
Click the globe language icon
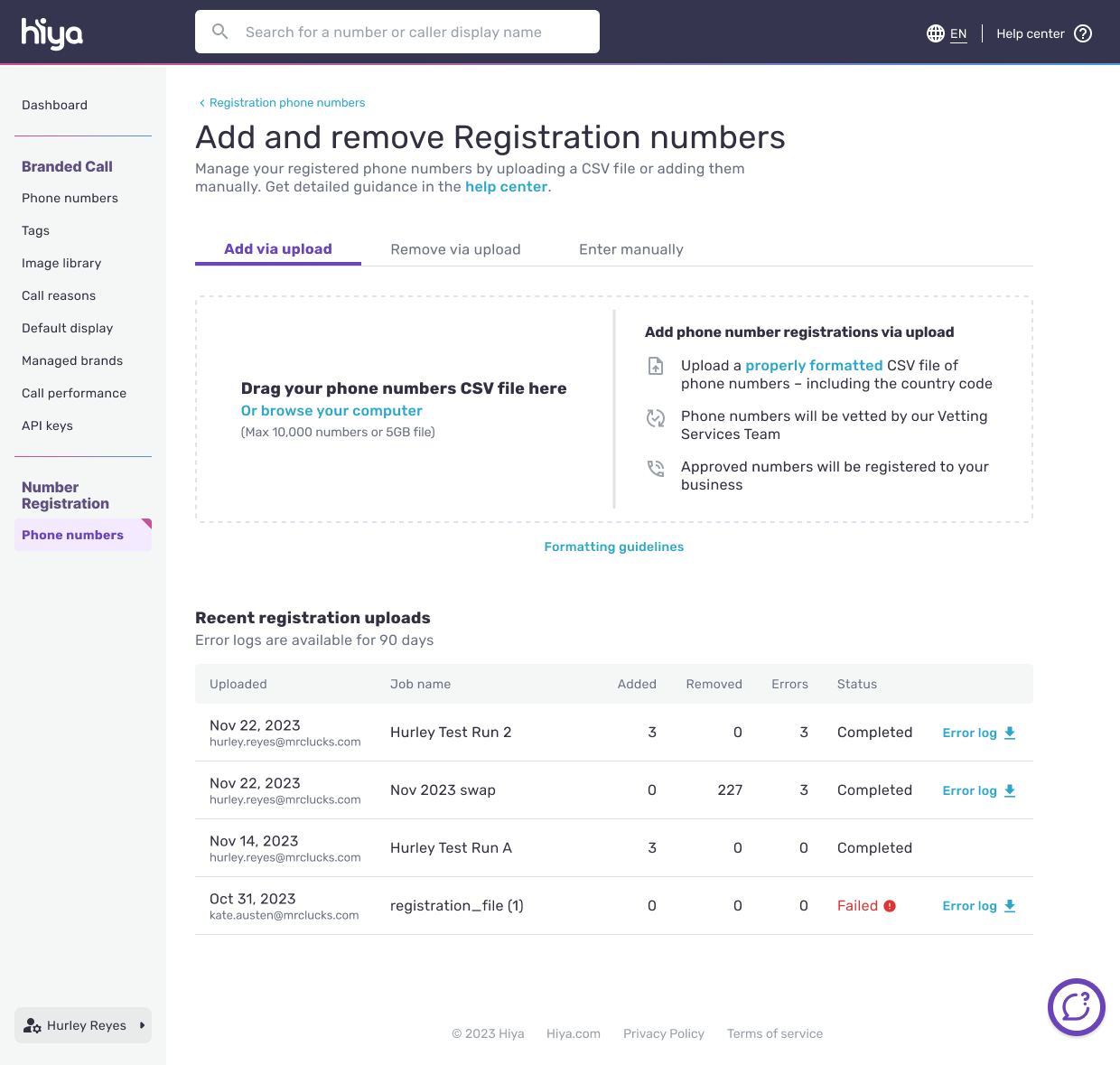(936, 33)
